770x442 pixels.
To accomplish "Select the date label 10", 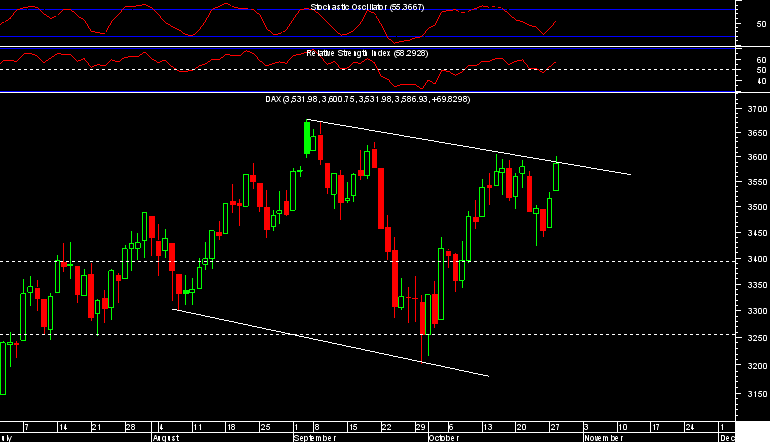I will click(x=622, y=427).
